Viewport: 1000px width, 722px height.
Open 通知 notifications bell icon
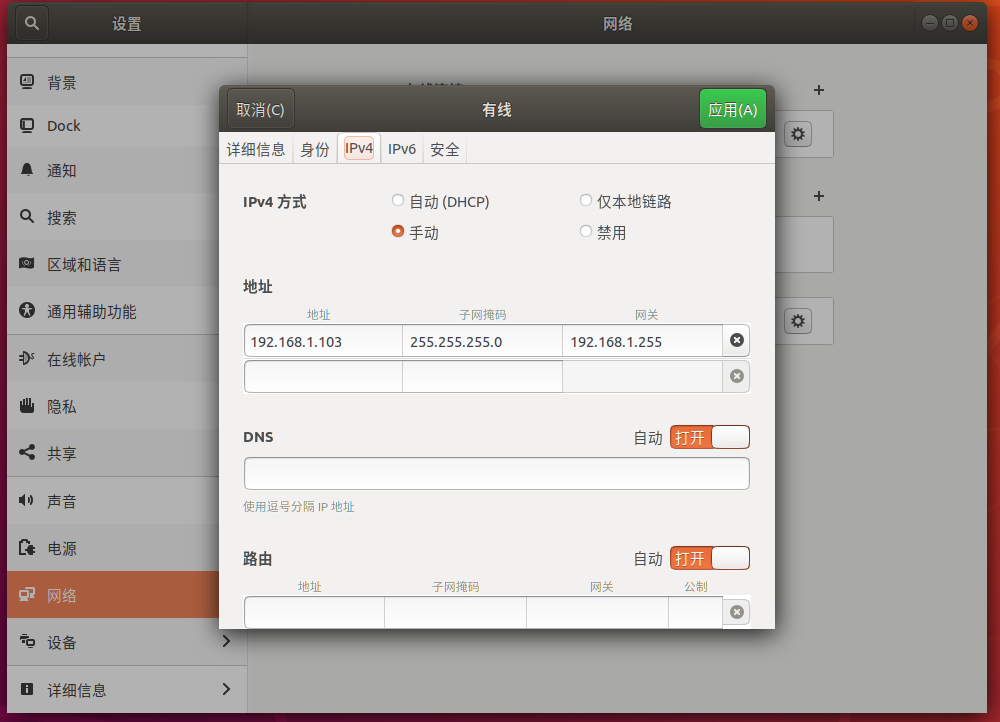(x=27, y=170)
